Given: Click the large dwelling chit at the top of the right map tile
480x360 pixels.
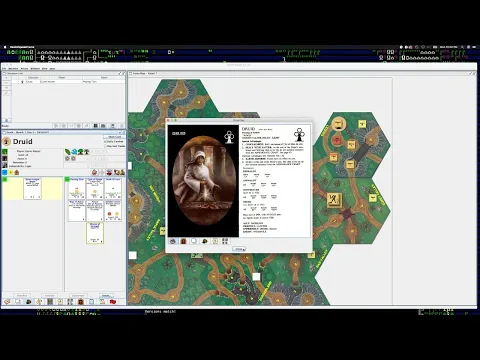Looking at the screenshot, I should [x=338, y=124].
